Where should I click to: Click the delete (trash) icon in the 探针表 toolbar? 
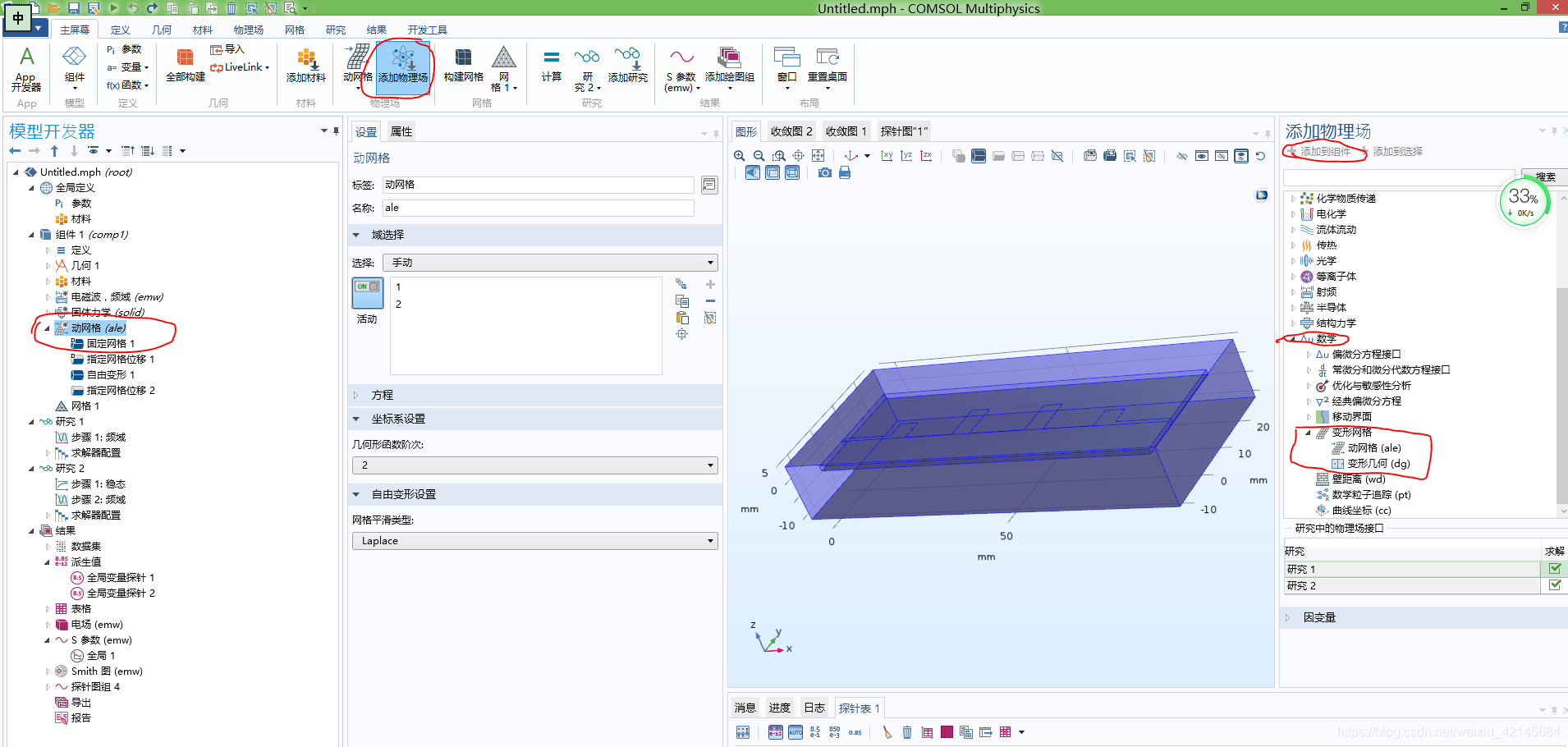[x=907, y=732]
